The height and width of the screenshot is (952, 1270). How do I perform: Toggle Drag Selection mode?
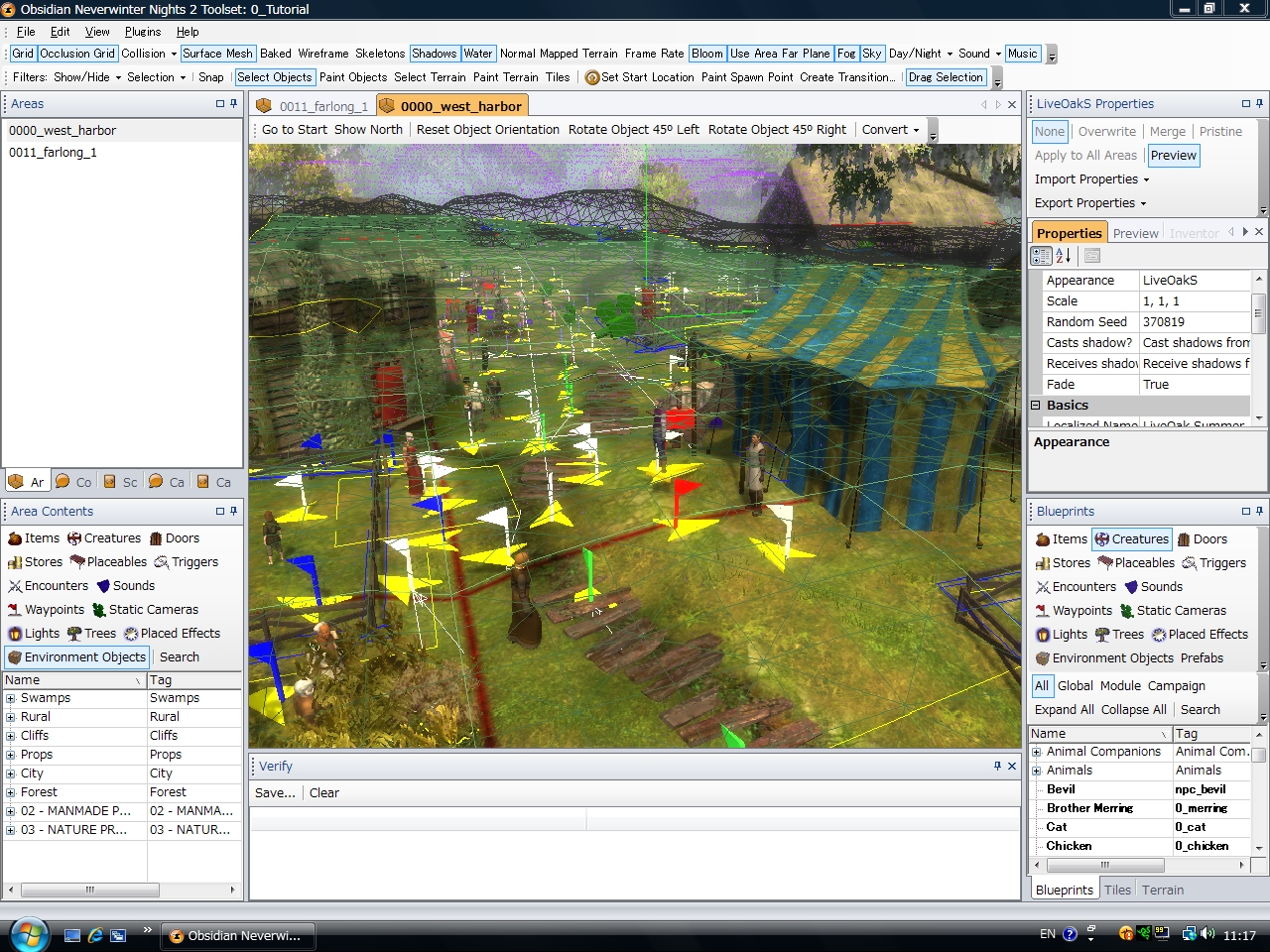coord(946,77)
